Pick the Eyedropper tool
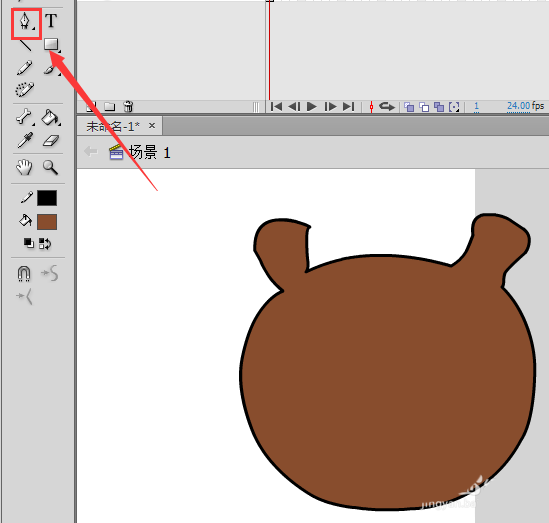549x523 pixels. pos(25,140)
